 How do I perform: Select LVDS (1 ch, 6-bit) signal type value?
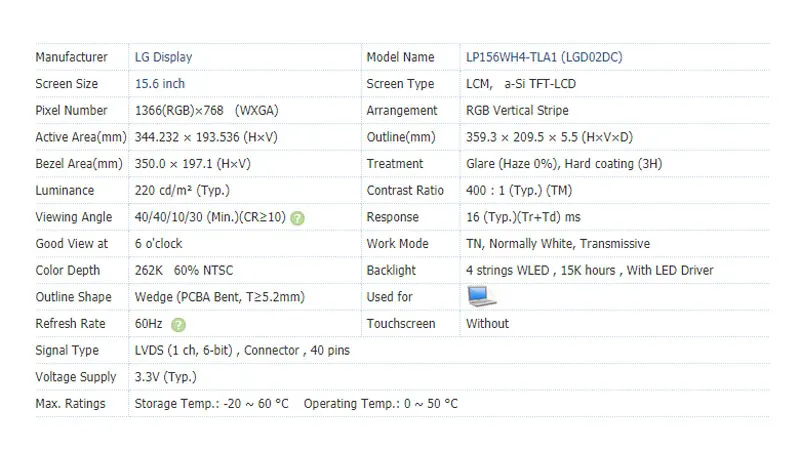(242, 351)
